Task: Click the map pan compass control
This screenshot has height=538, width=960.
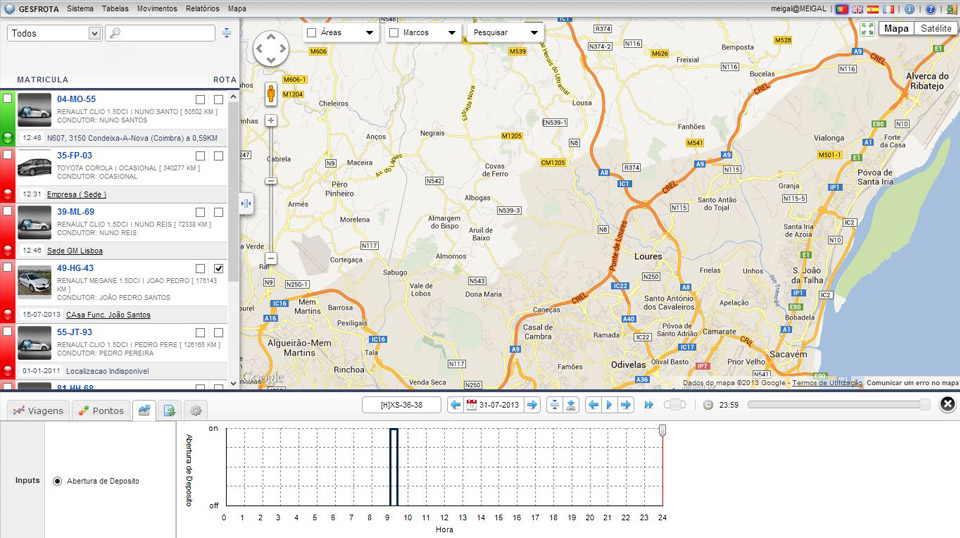Action: (x=271, y=48)
